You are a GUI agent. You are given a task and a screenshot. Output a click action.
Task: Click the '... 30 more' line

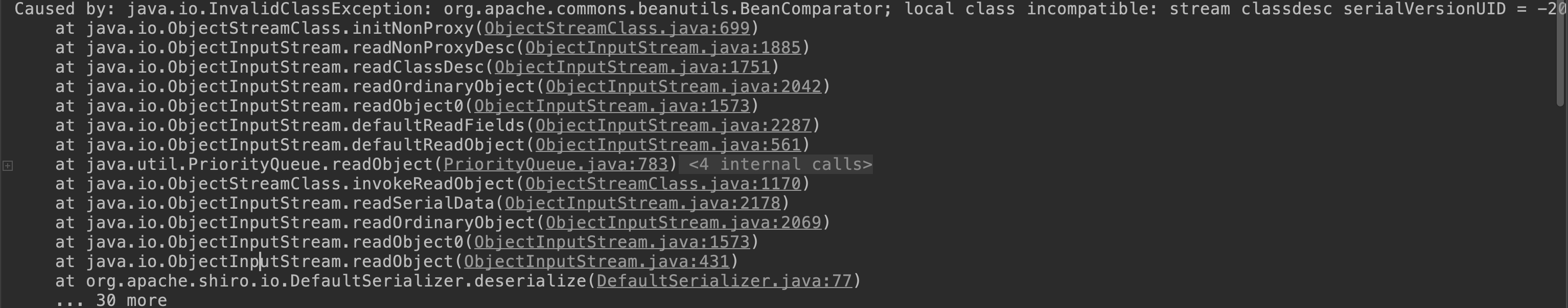tap(111, 300)
